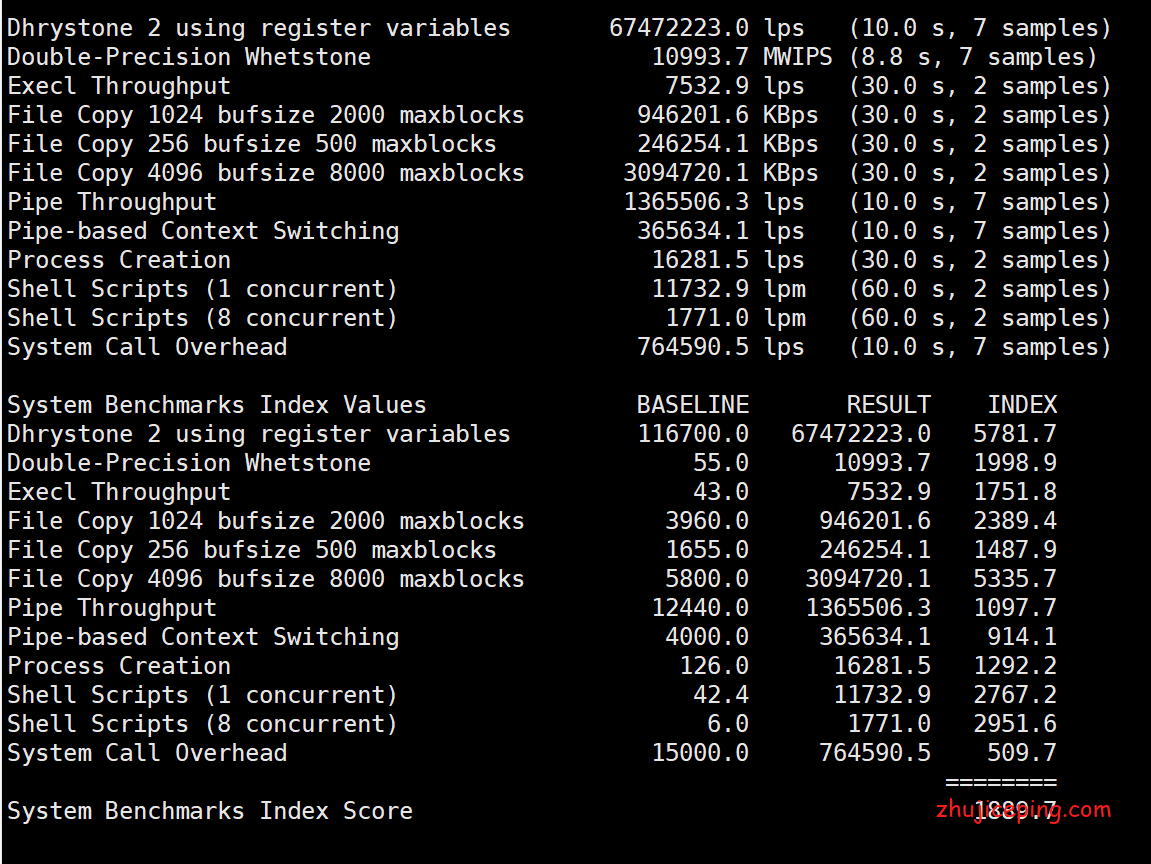1151x864 pixels.
Task: Click the System Call Overhead index 509.7
Action: (1022, 753)
